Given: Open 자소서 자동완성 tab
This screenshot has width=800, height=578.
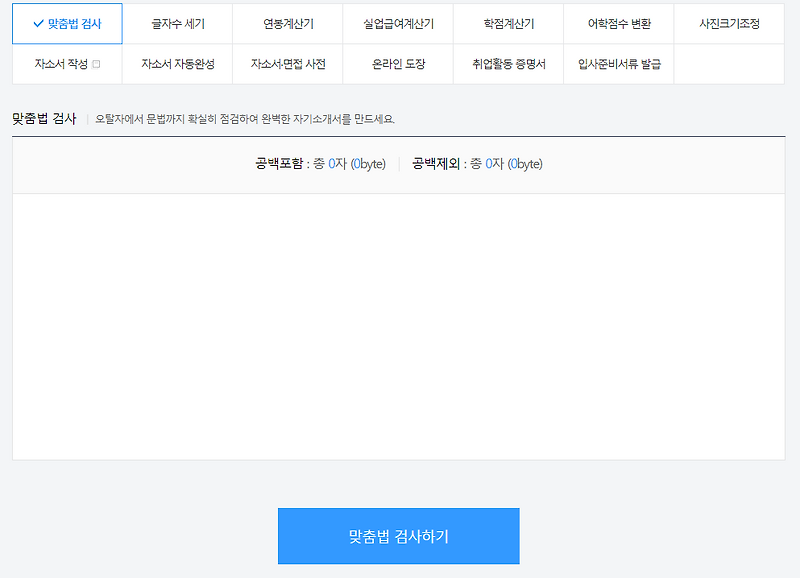Looking at the screenshot, I should click(x=178, y=64).
